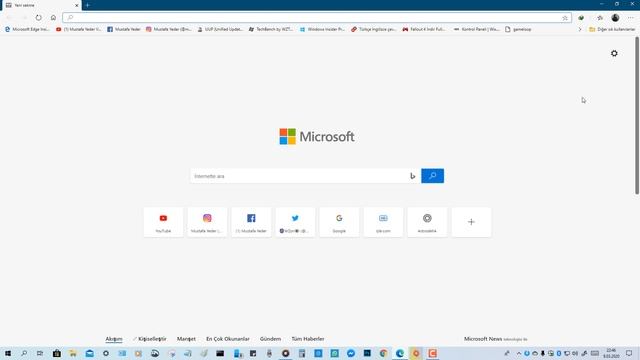The image size is (640, 360).
Task: Expand the bookmarks bar overflow chevron
Action: tap(580, 29)
